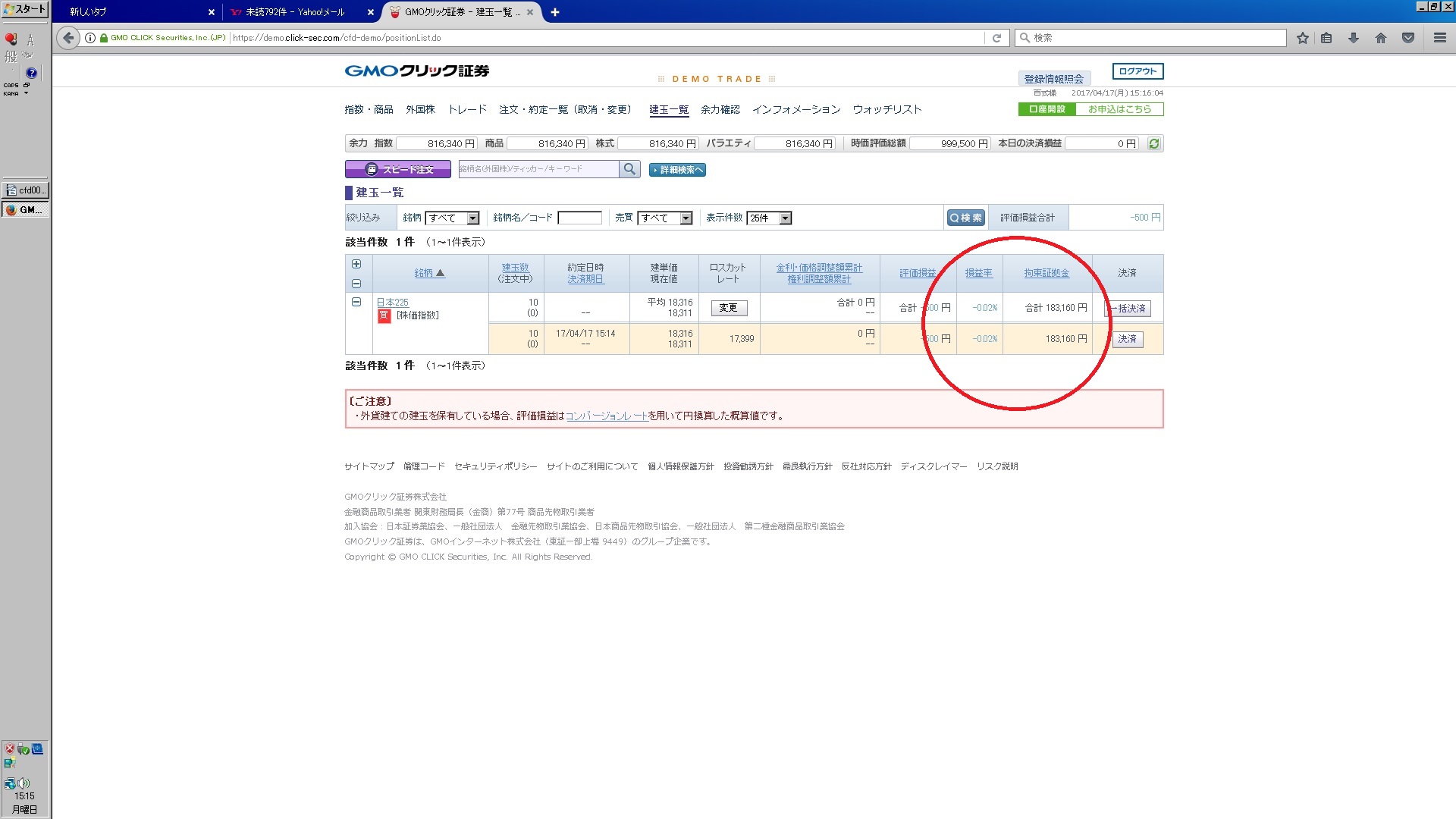This screenshot has width=1456, height=819.
Task: Open the 表示件数 25件 dropdown
Action: point(770,218)
